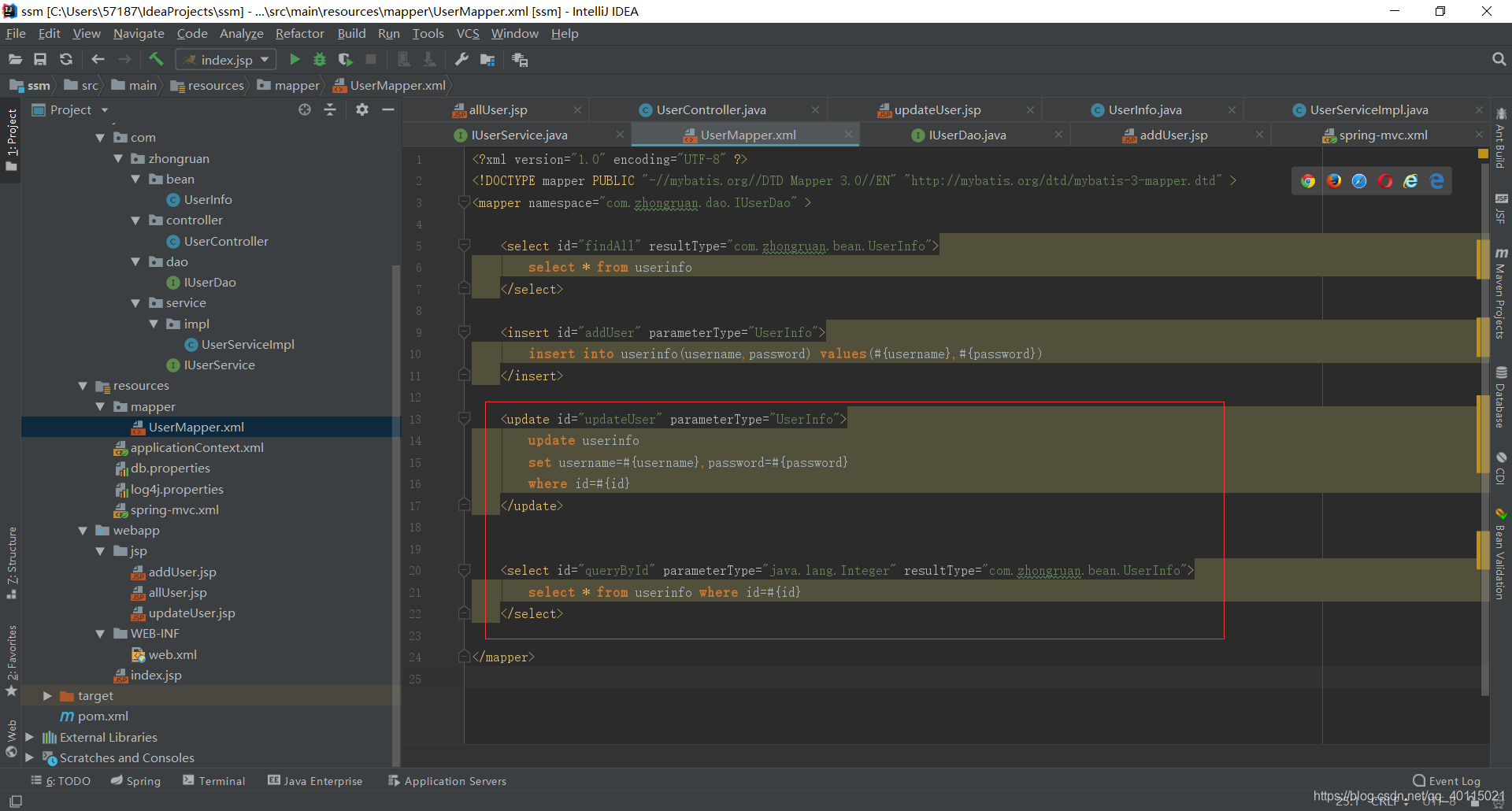Start debugging with the bug icon
1512x811 pixels.
tap(320, 59)
